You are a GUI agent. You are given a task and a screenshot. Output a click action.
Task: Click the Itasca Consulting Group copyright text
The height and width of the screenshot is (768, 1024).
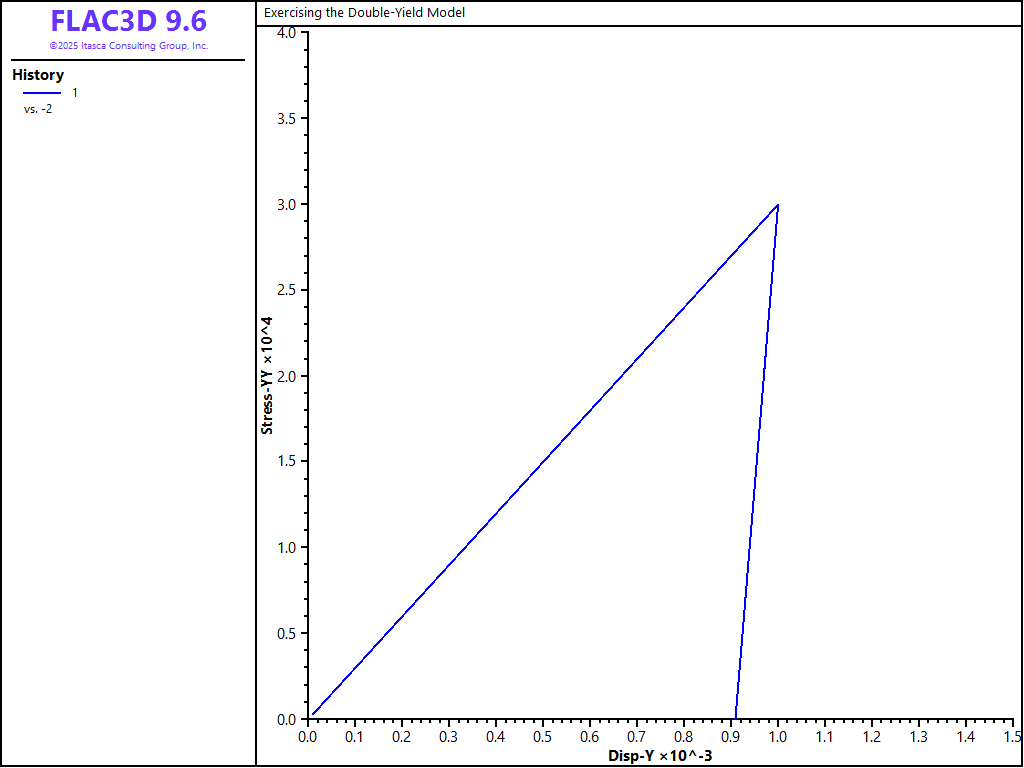pos(128,46)
